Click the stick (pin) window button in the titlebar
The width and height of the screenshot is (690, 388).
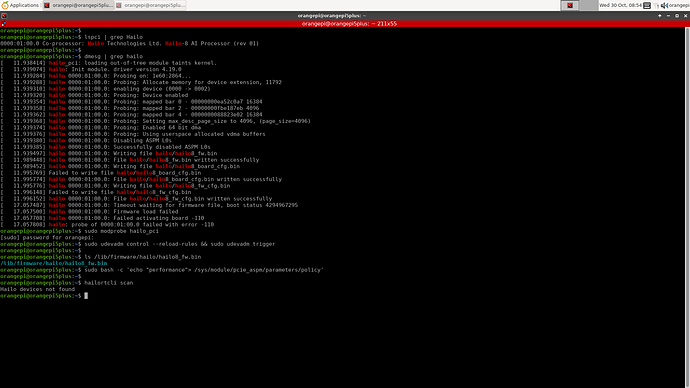(x=660, y=16)
